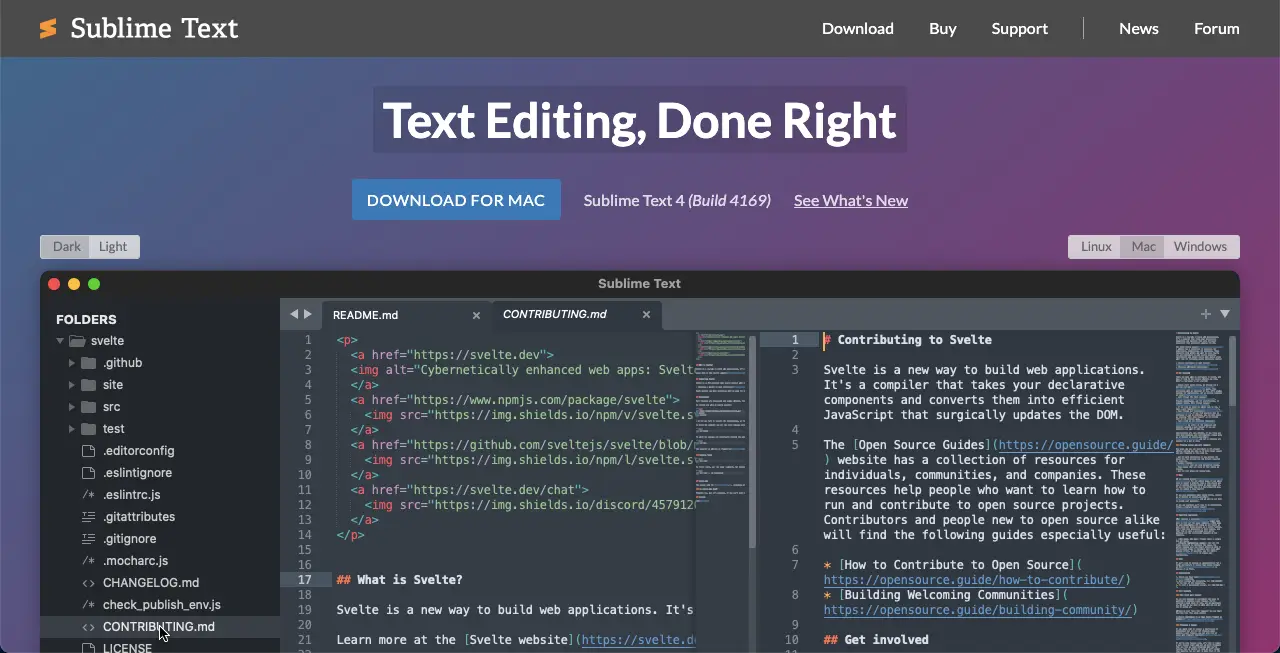Click the Sublime Text logo icon
The image size is (1280, 653).
point(48,29)
